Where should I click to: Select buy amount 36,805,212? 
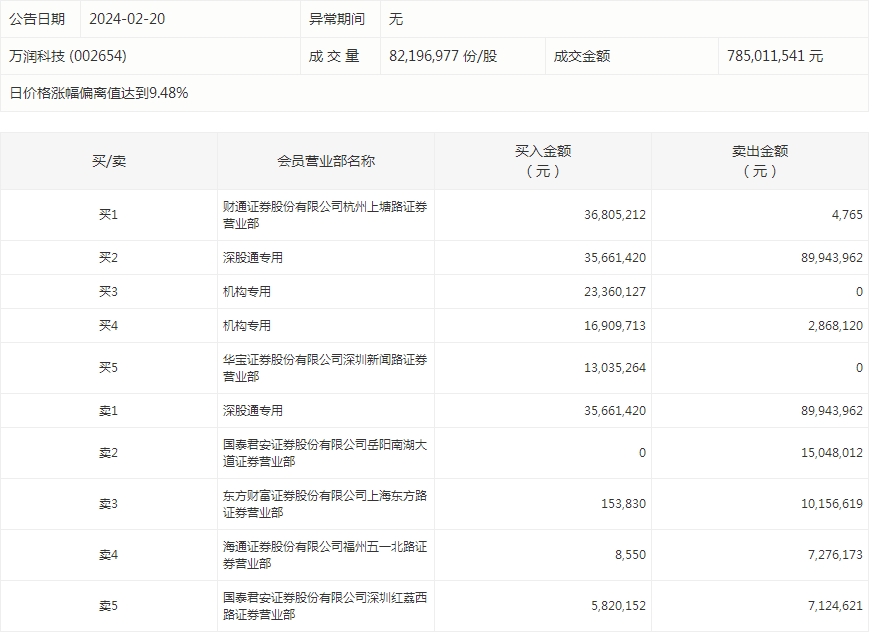(x=615, y=215)
